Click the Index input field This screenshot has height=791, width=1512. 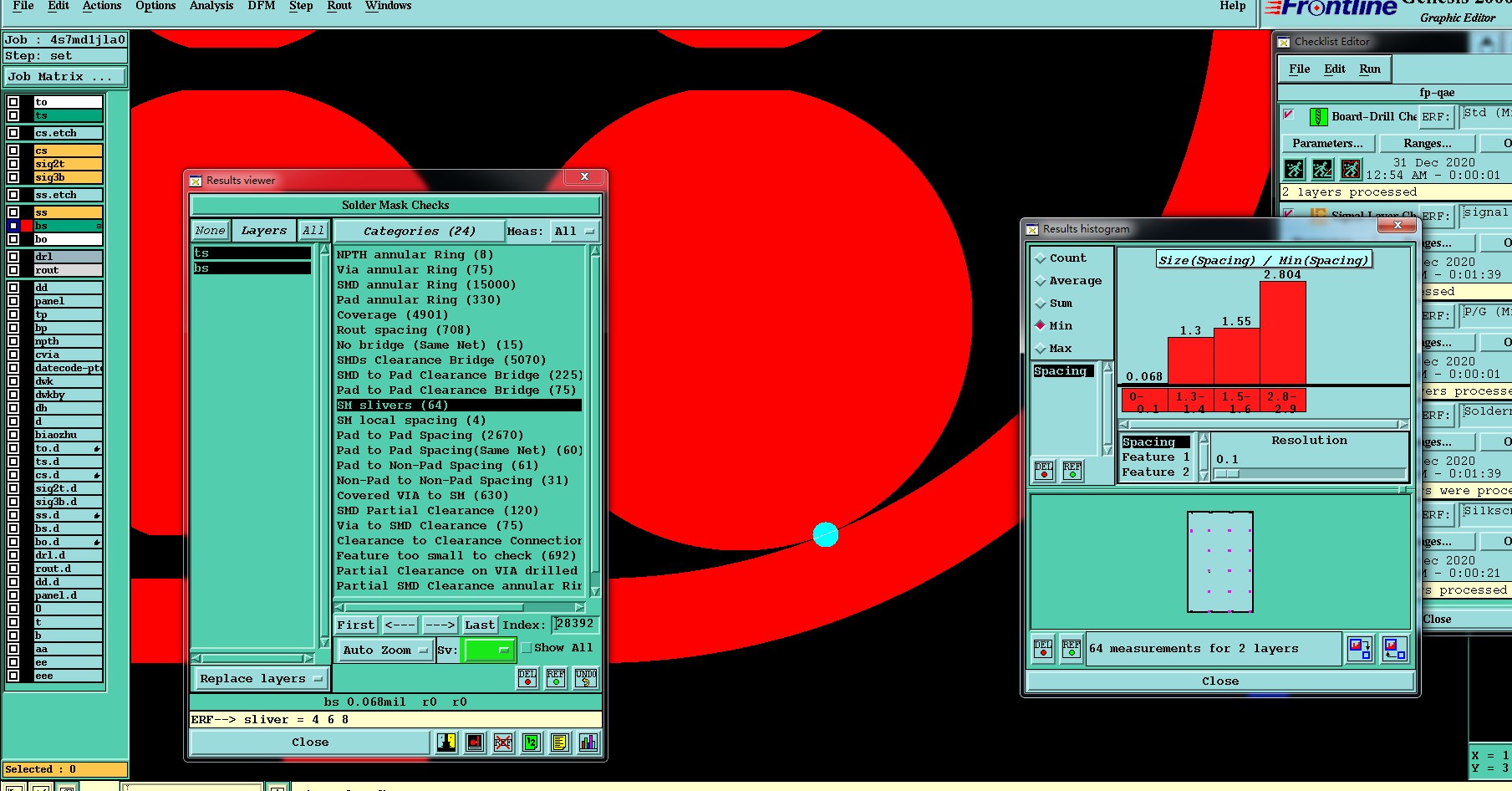(x=576, y=624)
